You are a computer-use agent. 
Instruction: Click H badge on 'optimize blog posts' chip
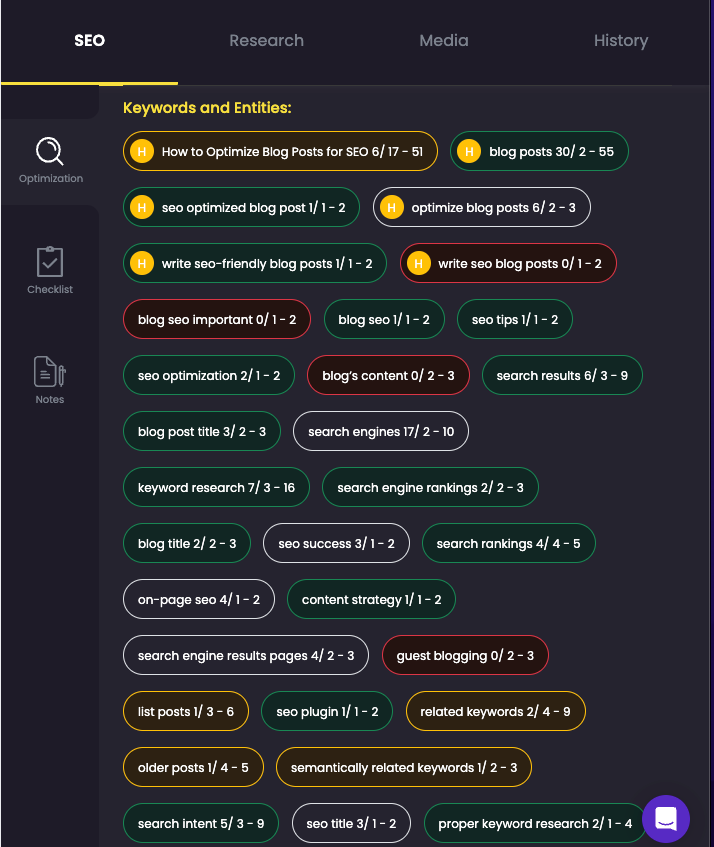point(392,207)
